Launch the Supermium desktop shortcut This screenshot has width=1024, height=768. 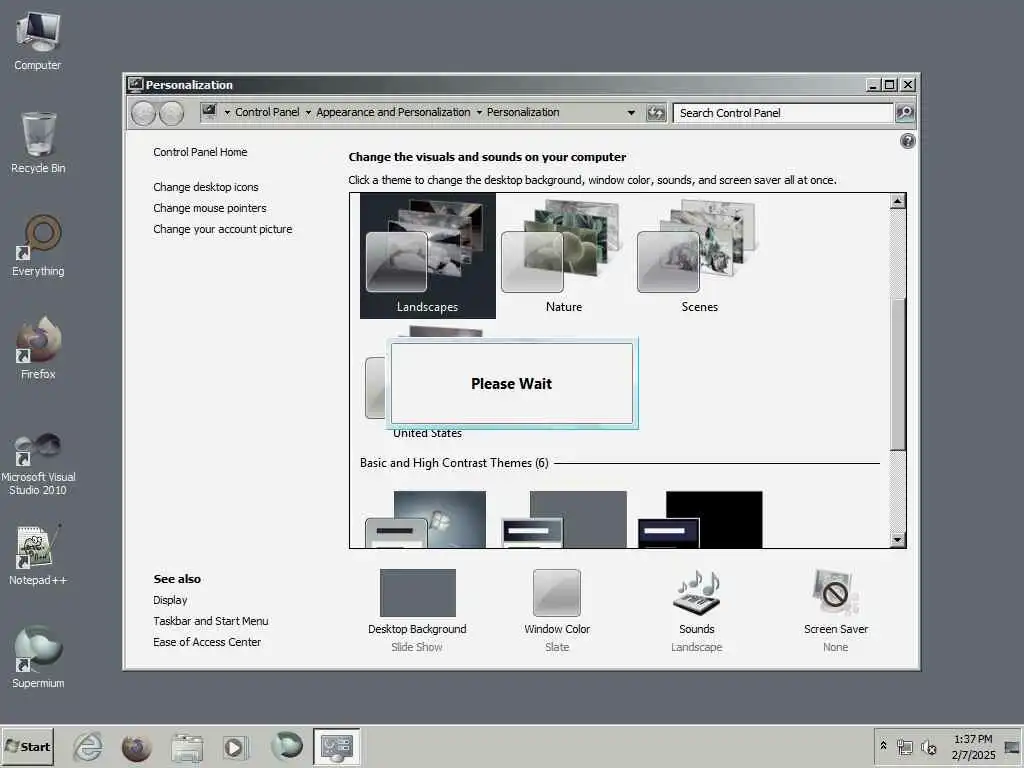click(x=38, y=657)
